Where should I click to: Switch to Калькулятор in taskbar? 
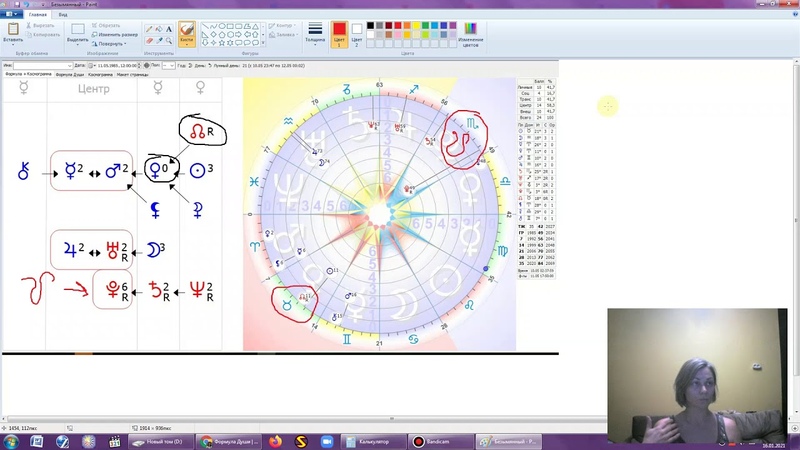point(373,442)
